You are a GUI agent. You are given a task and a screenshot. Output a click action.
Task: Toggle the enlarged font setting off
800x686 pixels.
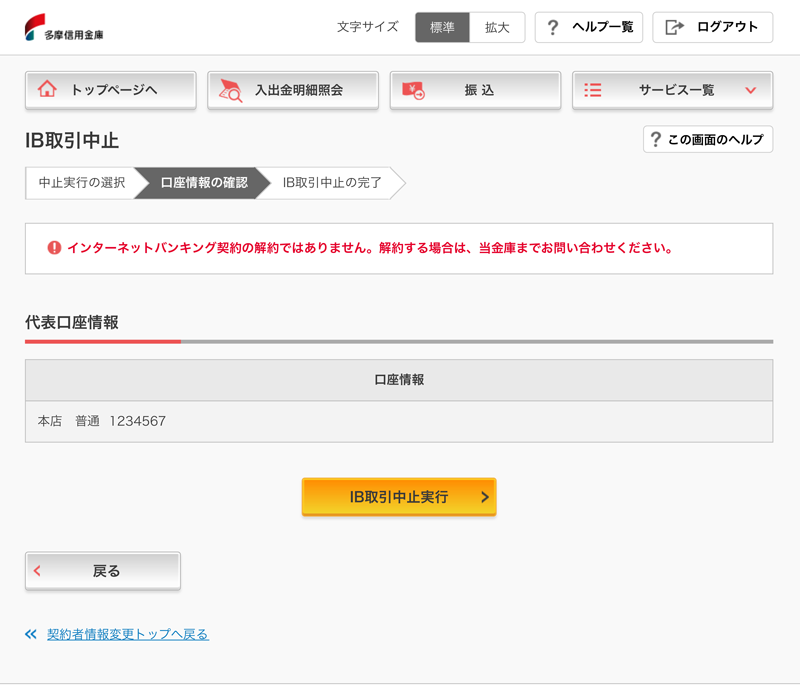click(x=442, y=27)
